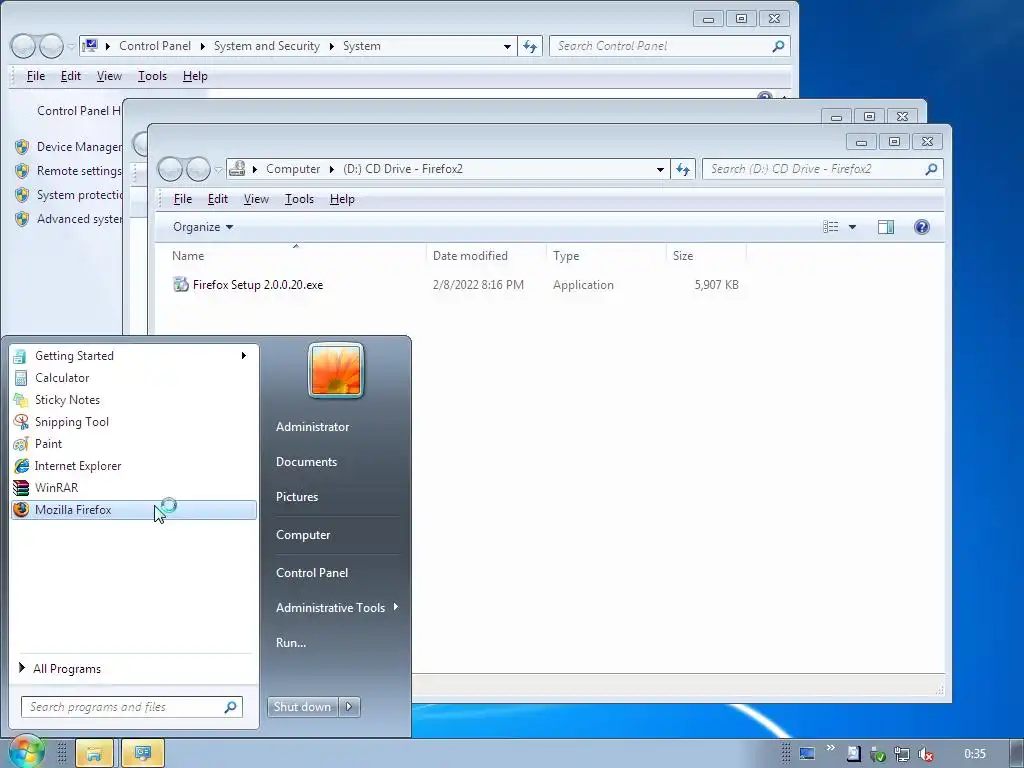This screenshot has height=768, width=1024.
Task: Toggle the preview pane in CD Drive window
Action: [x=886, y=227]
